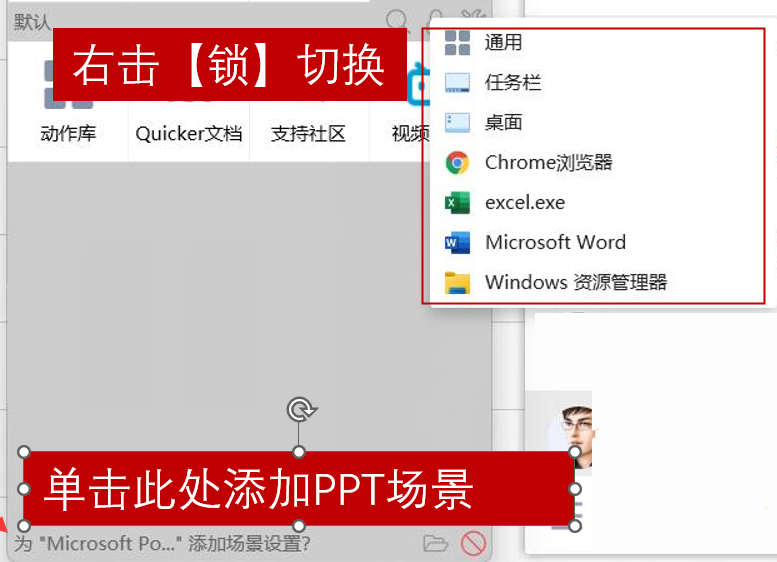Choose Microsoft Word from scene list
777x562 pixels.
click(555, 242)
